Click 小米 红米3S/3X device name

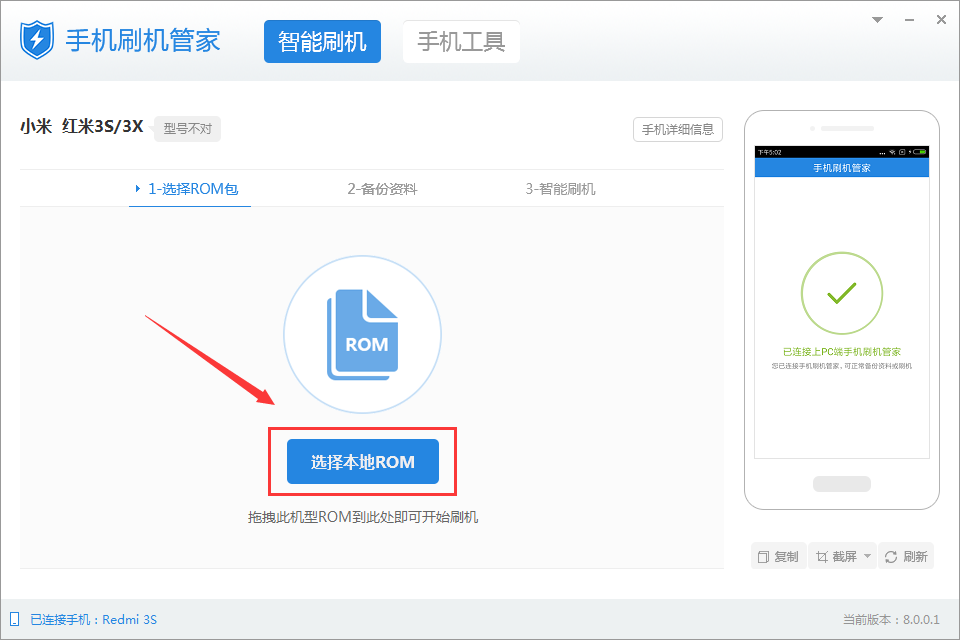tap(81, 126)
